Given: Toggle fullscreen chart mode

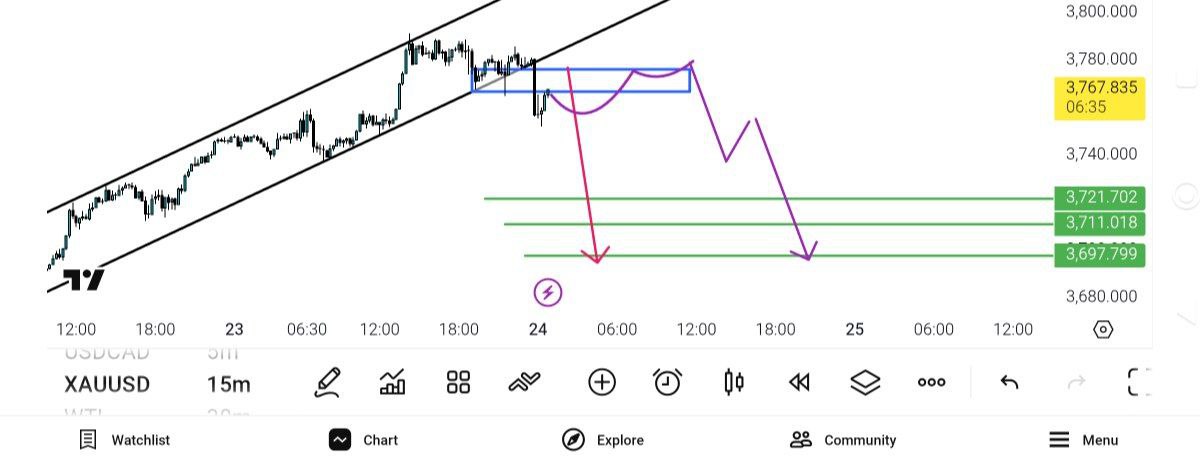Looking at the screenshot, I should pos(1138,382).
